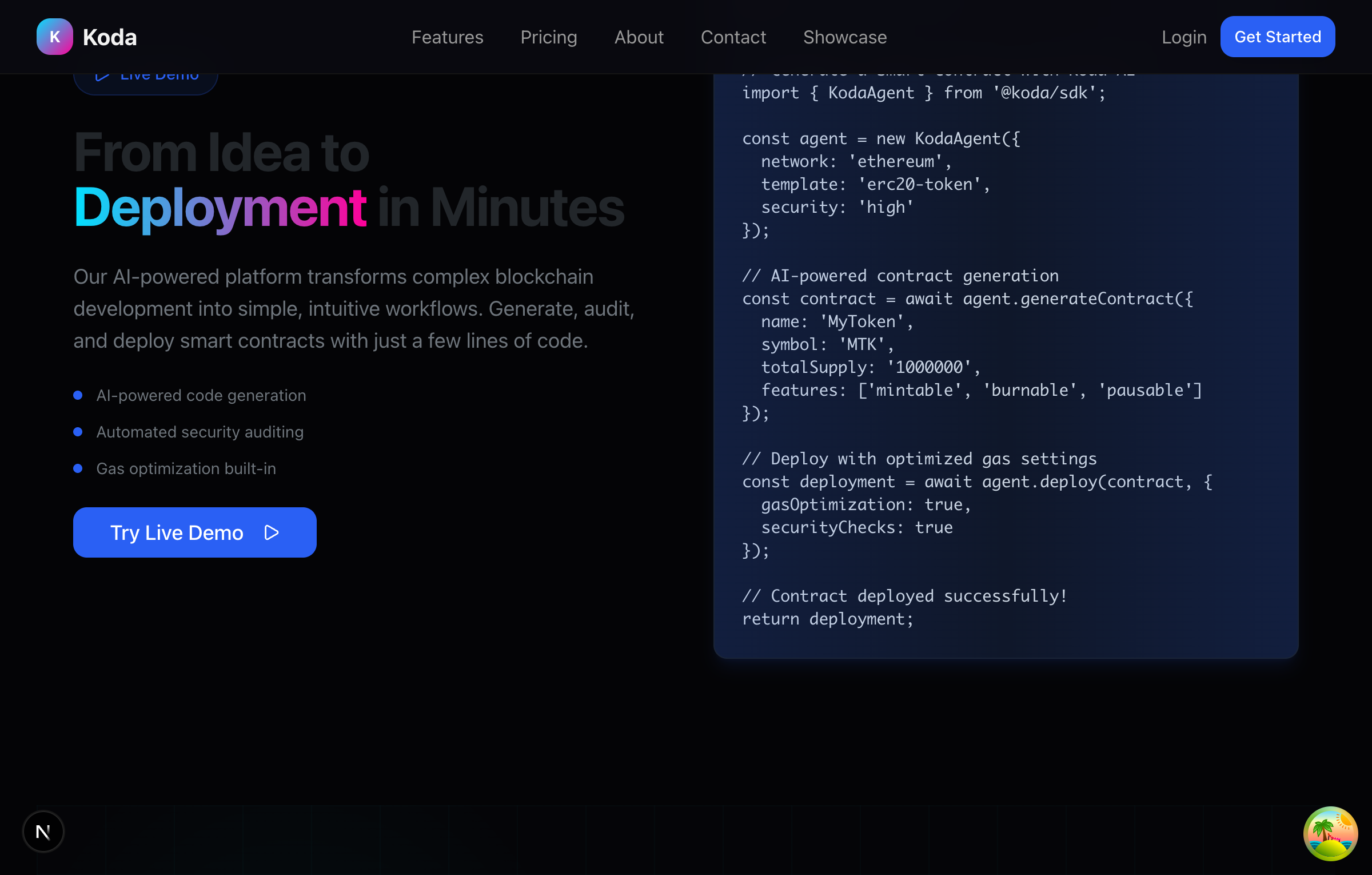Go to the Contact page
This screenshot has height=875, width=1372.
pyautogui.click(x=733, y=37)
